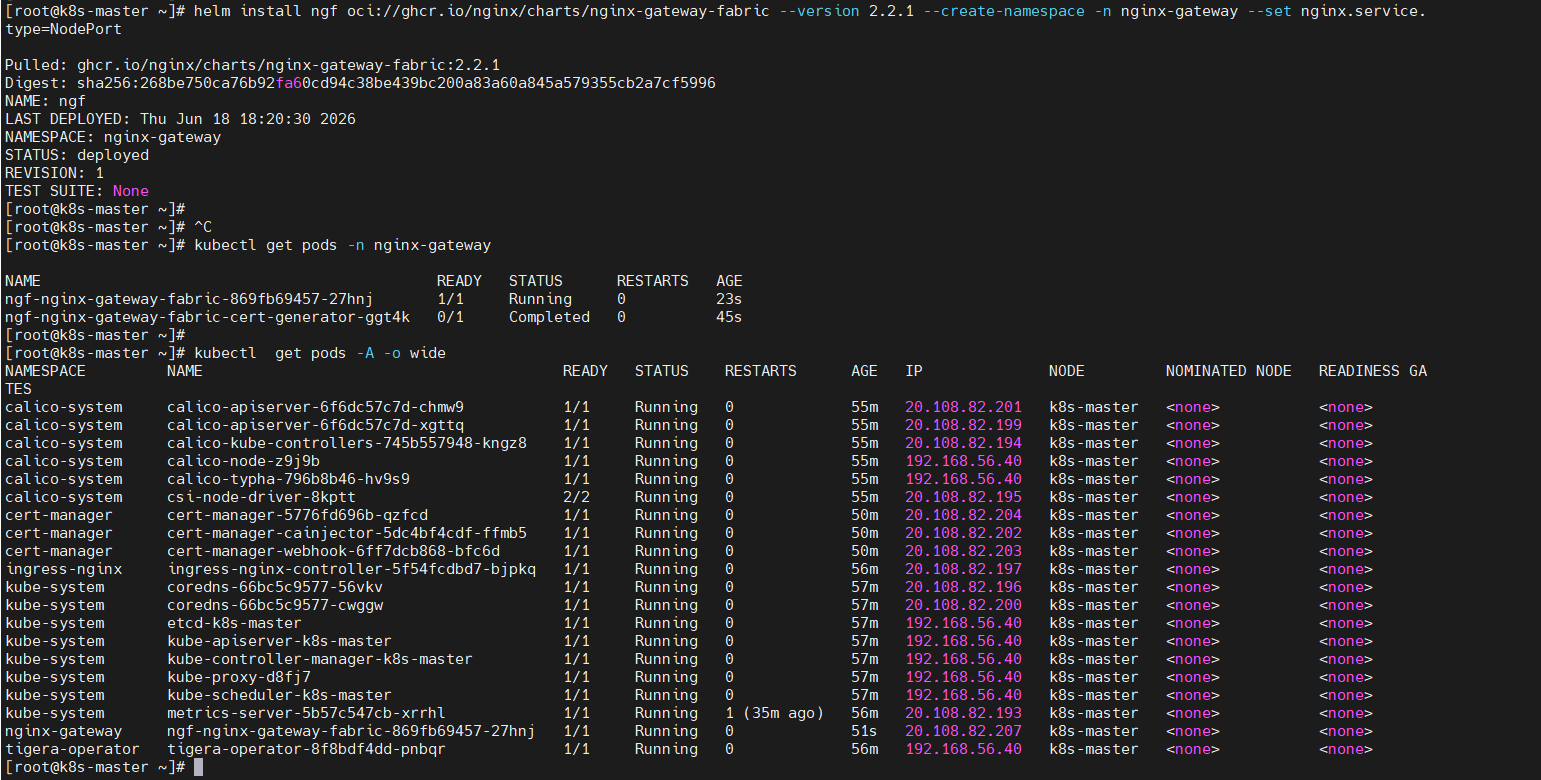Click IP address 20.108.82.202
Screen dimensions: 1541x780
pyautogui.click(x=963, y=533)
